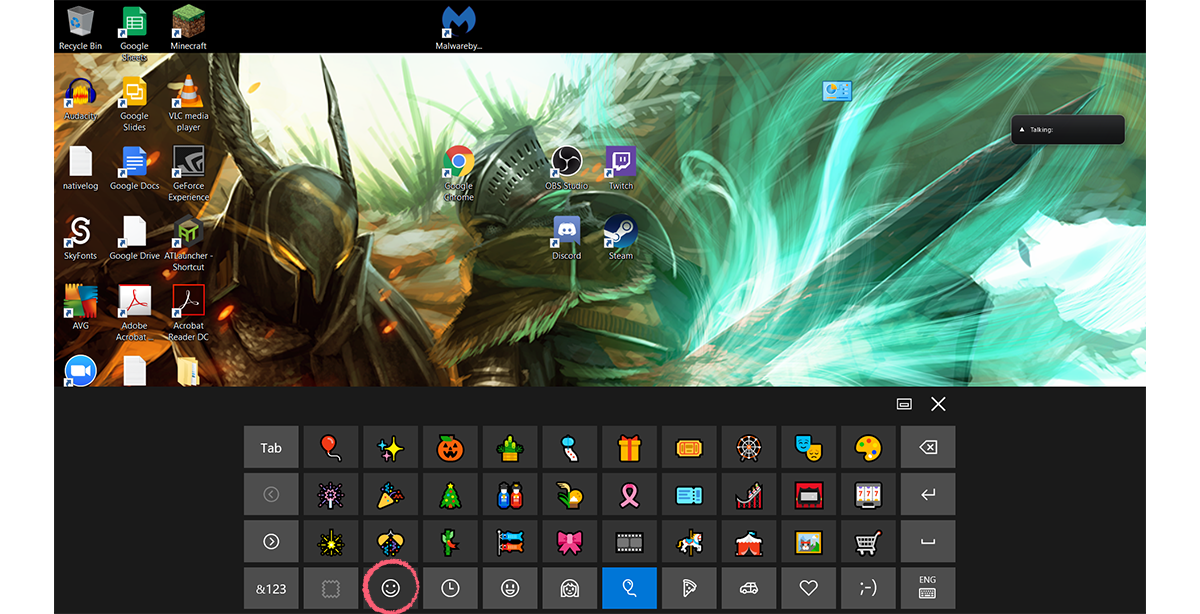The image size is (1200, 614).
Task: Select the highlighted balloon celebrations category tab
Action: [x=630, y=588]
